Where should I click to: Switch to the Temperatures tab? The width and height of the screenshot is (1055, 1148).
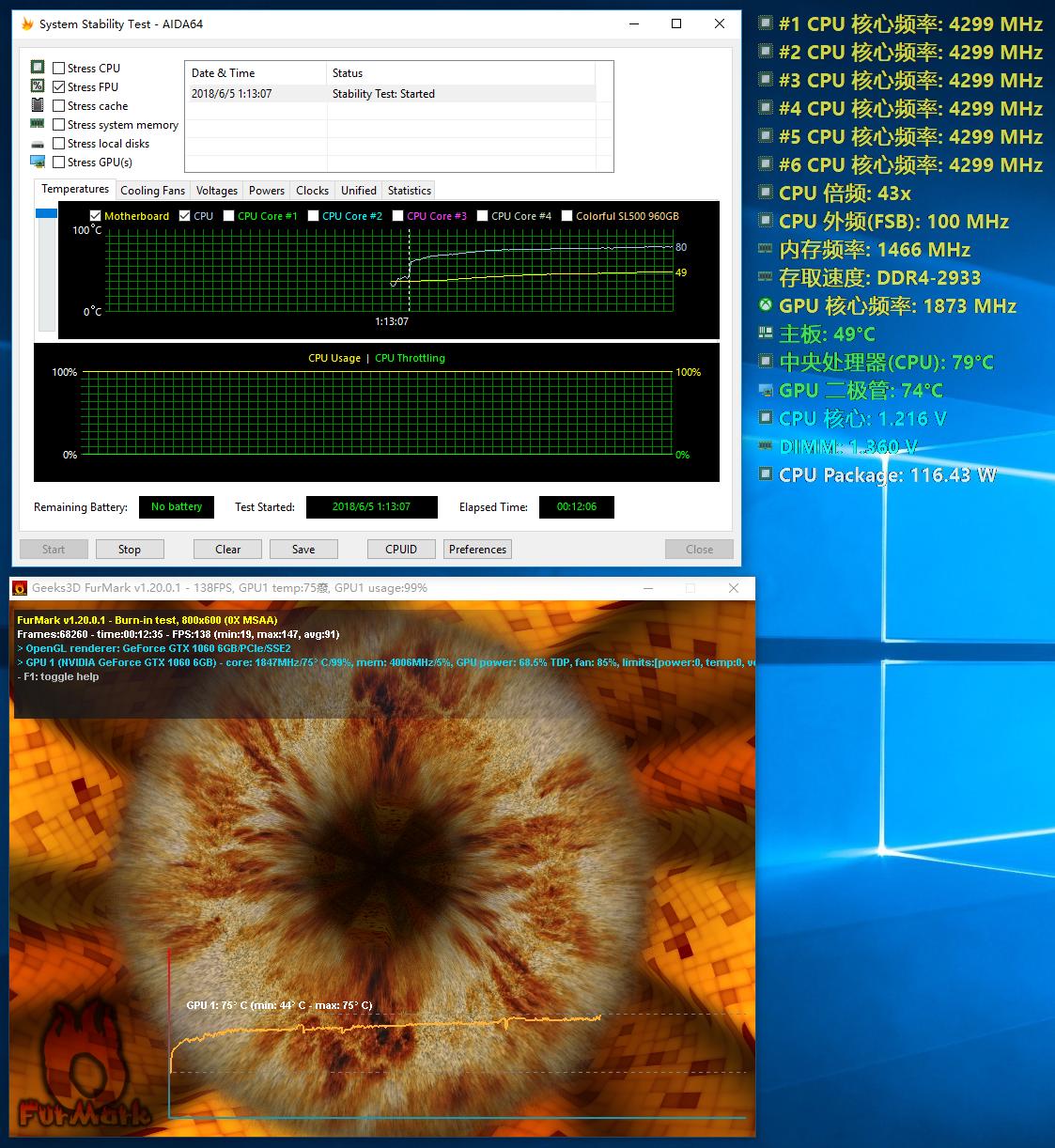[x=75, y=189]
